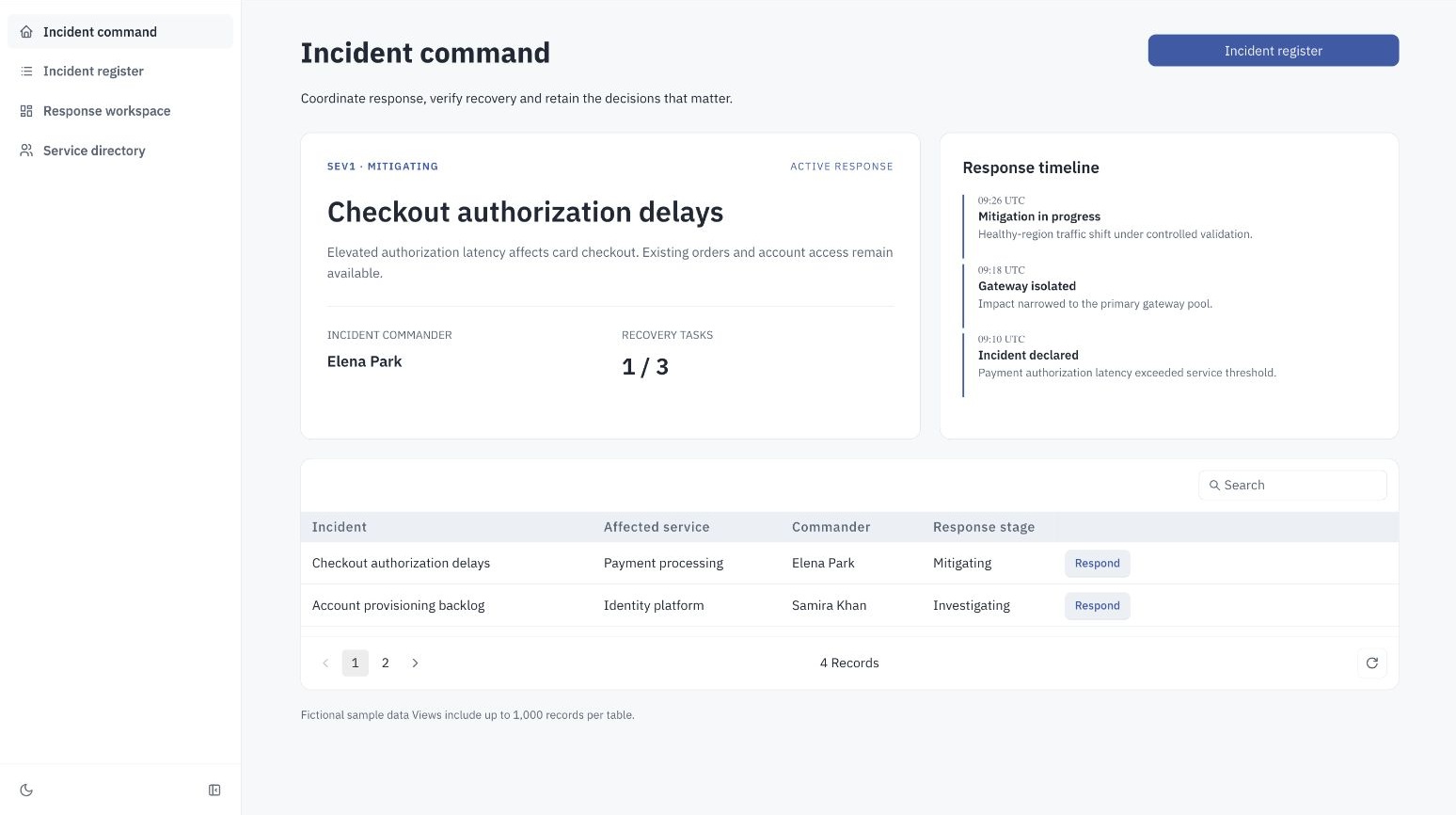Click the Checkout authorization delays card heading
The height and width of the screenshot is (815, 1456).
coord(525,213)
